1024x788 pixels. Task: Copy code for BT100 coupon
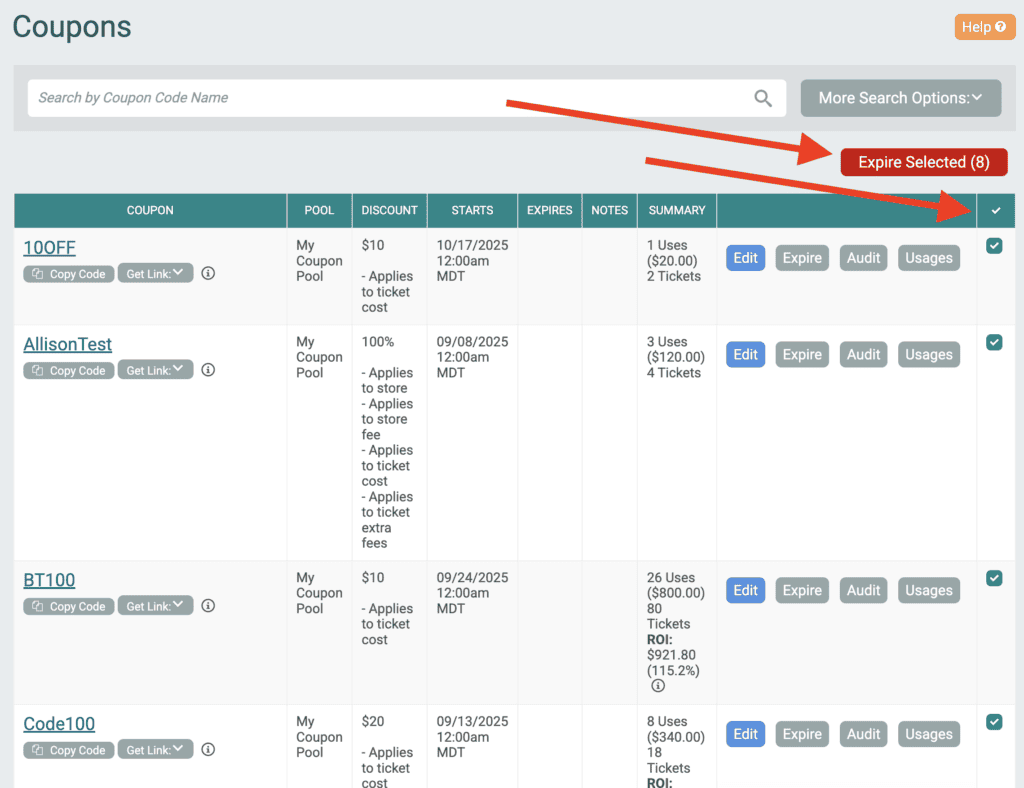[69, 607]
